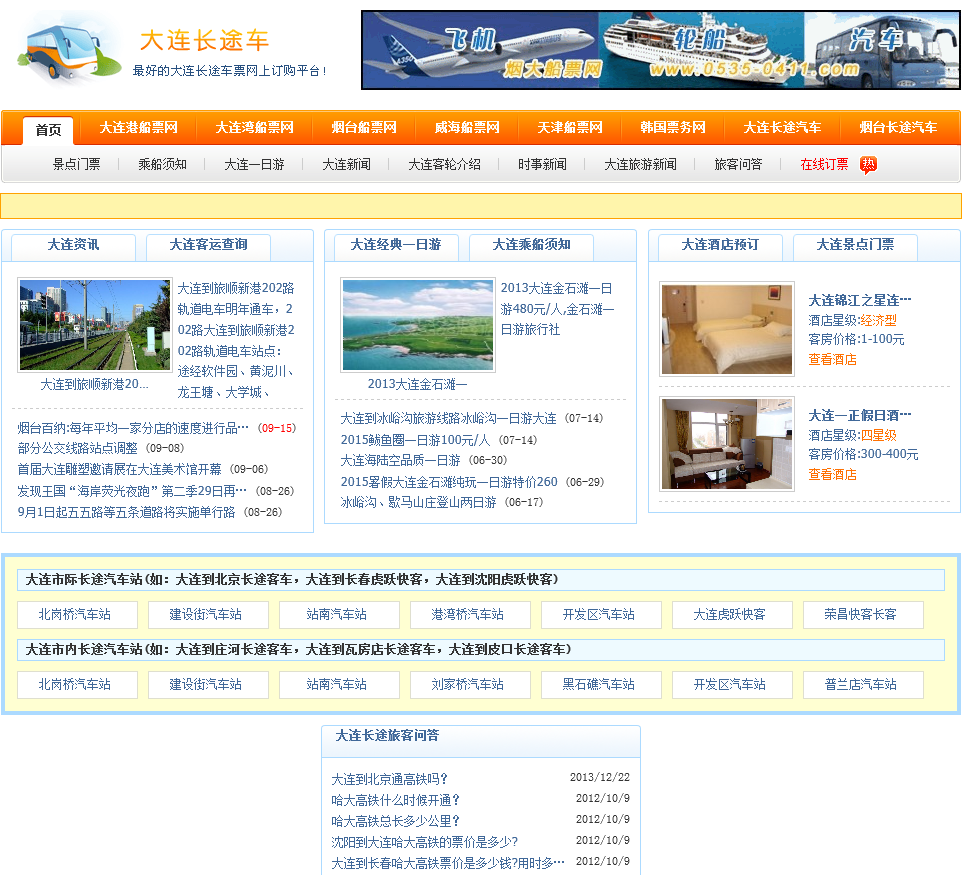Image resolution: width=962 pixels, height=875 pixels.
Task: Click 大连虎跃快客 station button
Action: coord(733,615)
